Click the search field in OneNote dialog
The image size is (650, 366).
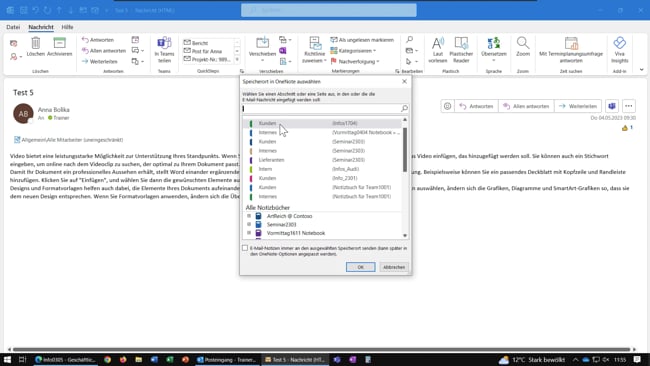pos(321,108)
